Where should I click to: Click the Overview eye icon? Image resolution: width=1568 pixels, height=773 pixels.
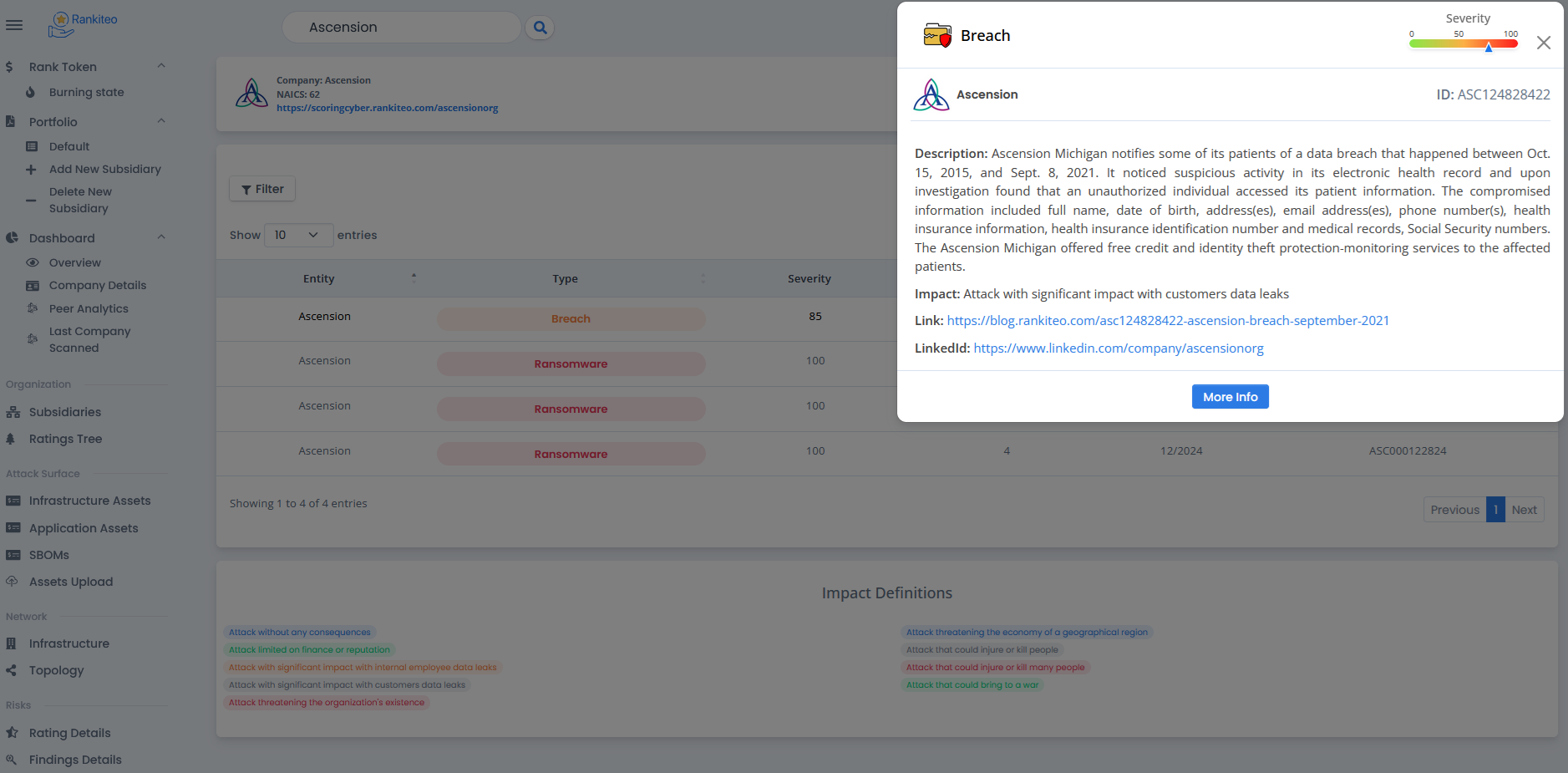33,262
